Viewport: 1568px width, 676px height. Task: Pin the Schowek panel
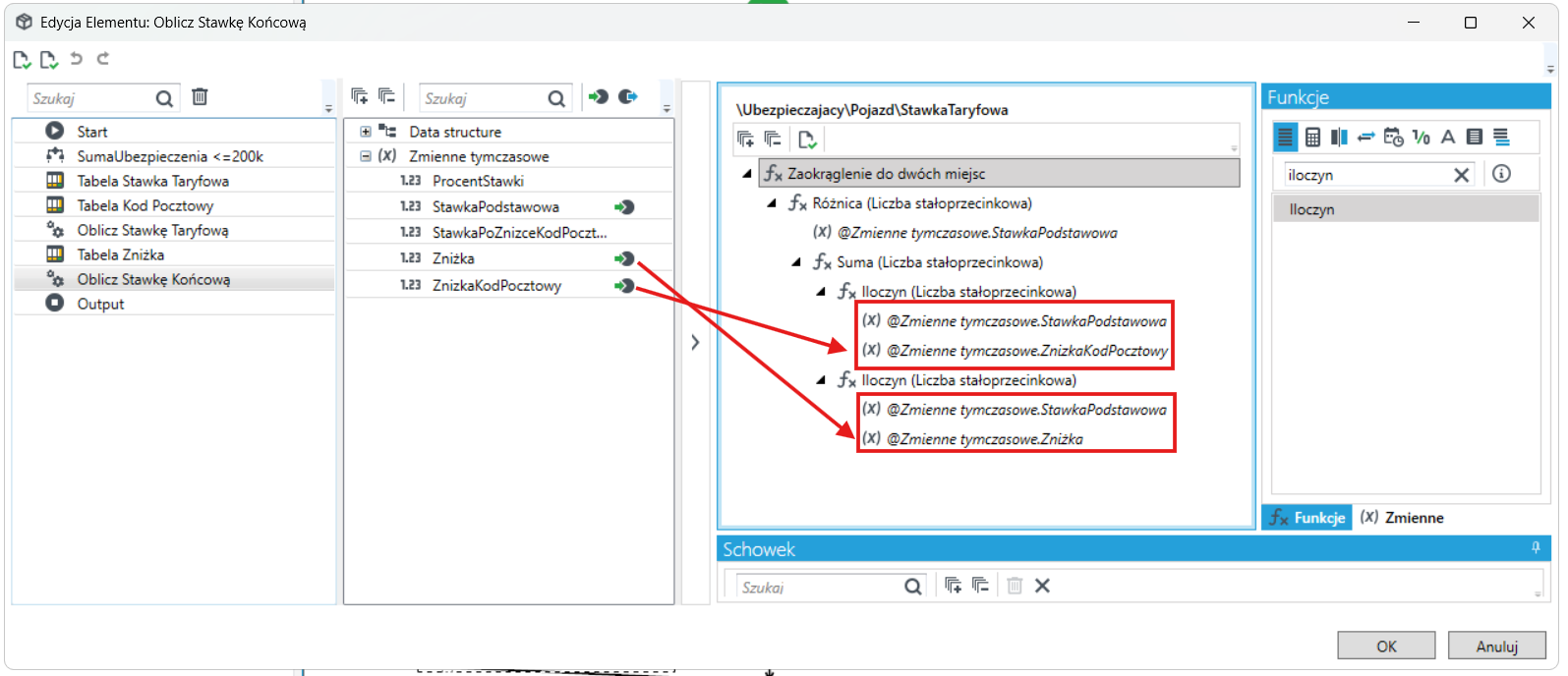pos(1536,548)
